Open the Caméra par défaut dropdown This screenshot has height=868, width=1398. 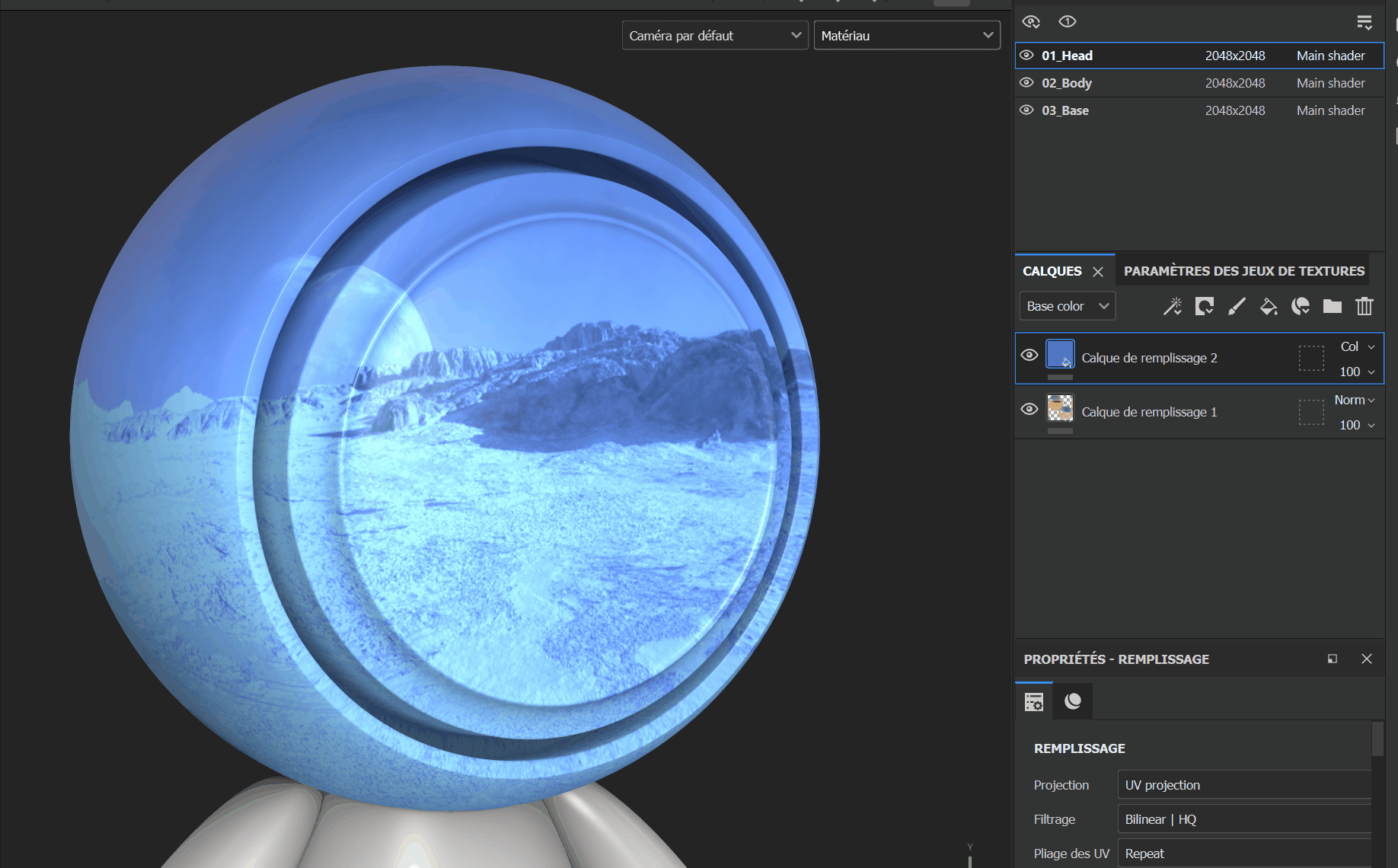(714, 36)
